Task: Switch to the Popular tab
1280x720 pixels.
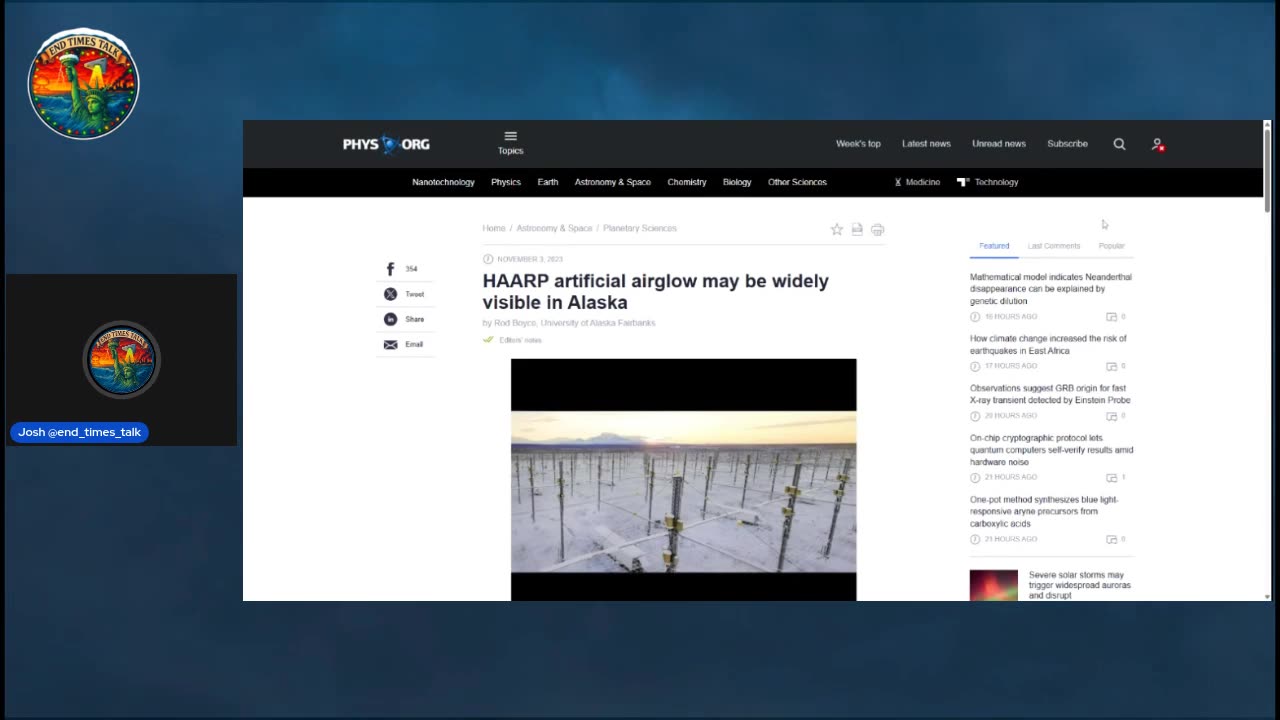Action: click(1112, 246)
